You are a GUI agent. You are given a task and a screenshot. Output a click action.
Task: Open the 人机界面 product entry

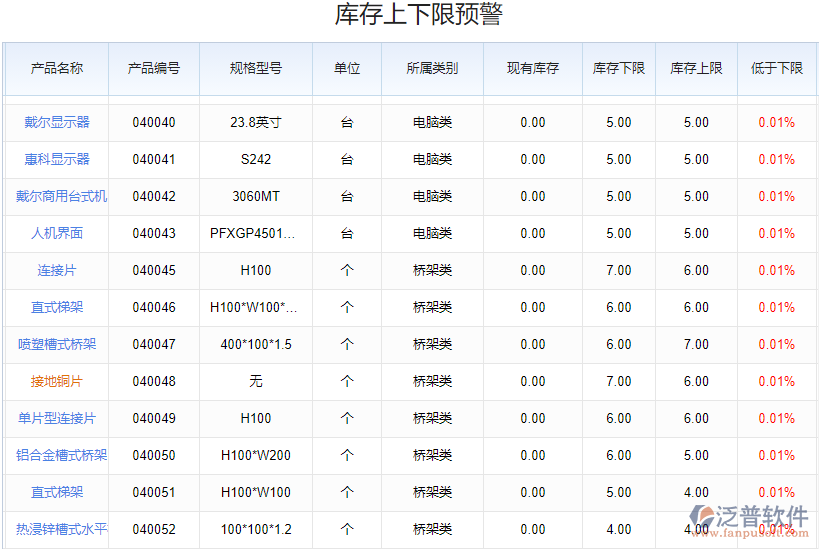point(57,233)
